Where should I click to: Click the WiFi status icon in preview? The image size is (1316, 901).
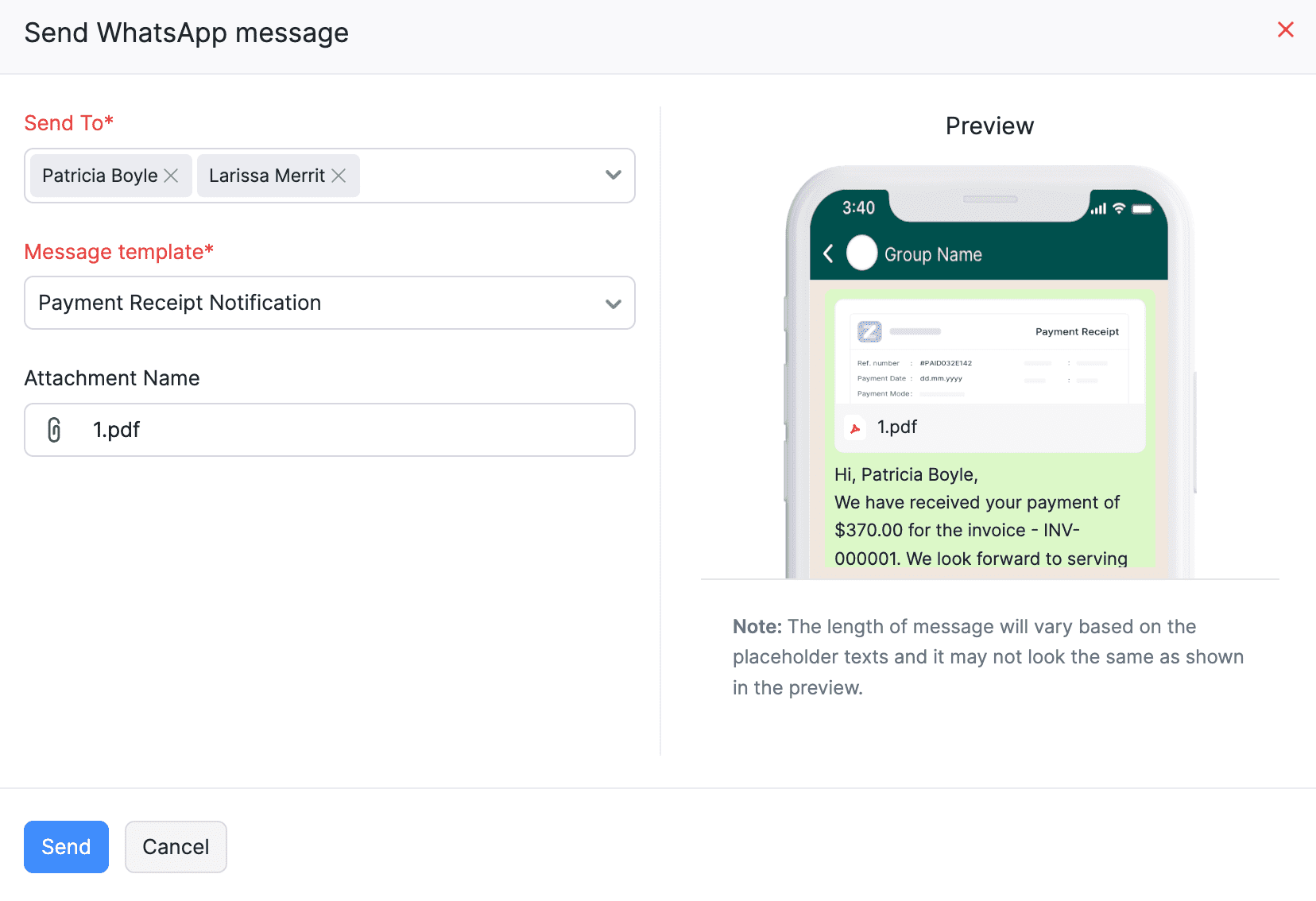point(1117,207)
